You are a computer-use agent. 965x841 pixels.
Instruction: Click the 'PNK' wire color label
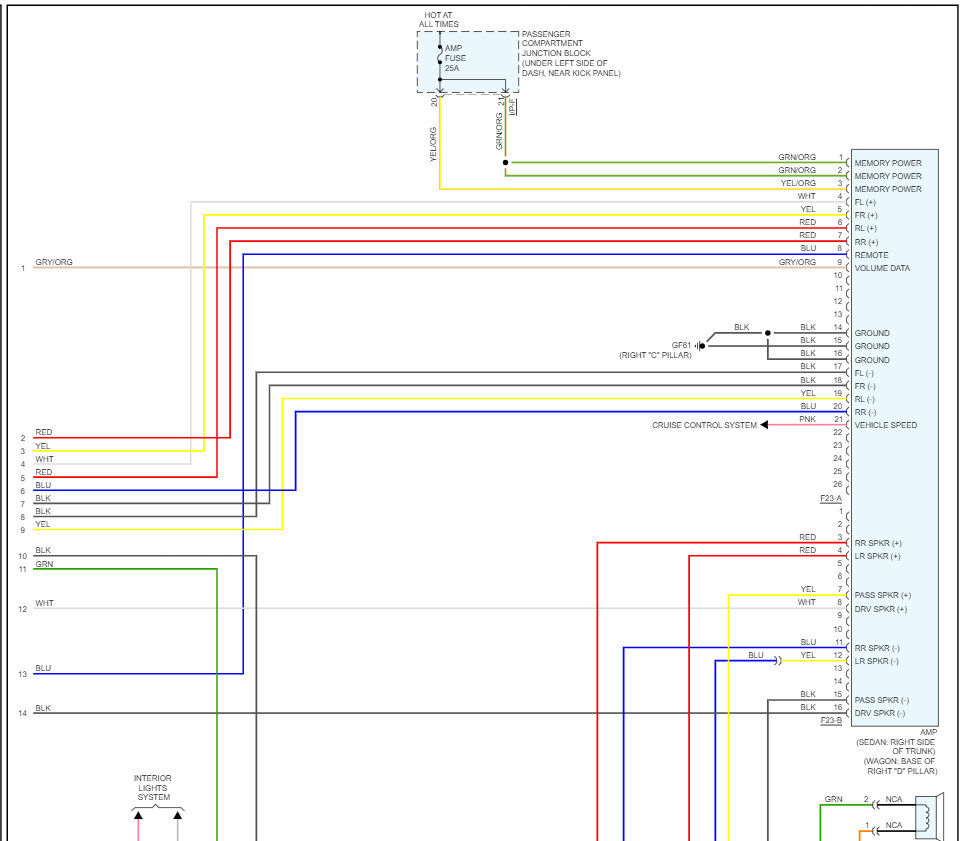click(807, 419)
